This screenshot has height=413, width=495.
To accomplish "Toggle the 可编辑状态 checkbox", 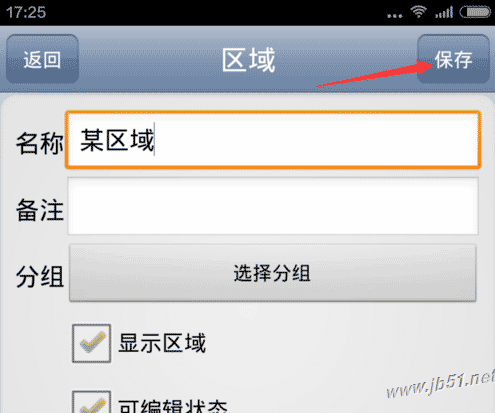I will pos(91,402).
